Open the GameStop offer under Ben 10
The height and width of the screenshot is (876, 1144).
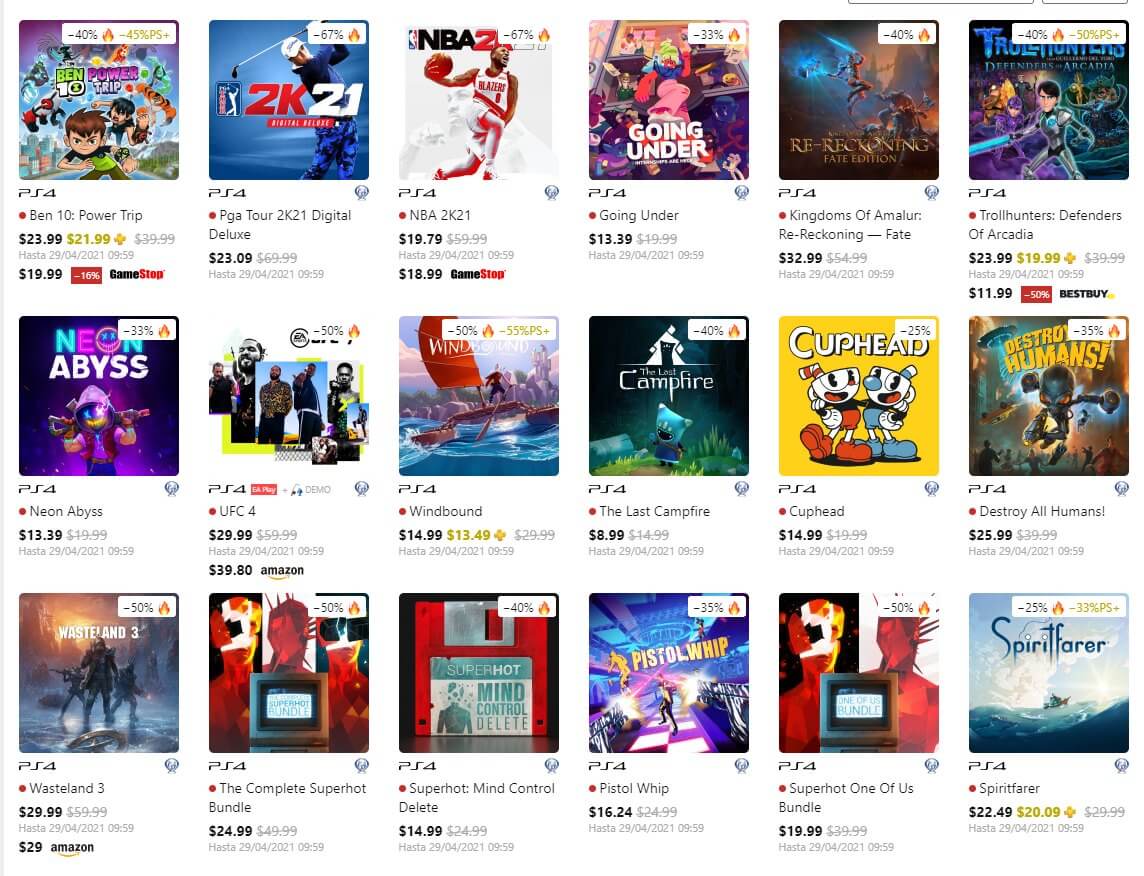click(92, 274)
